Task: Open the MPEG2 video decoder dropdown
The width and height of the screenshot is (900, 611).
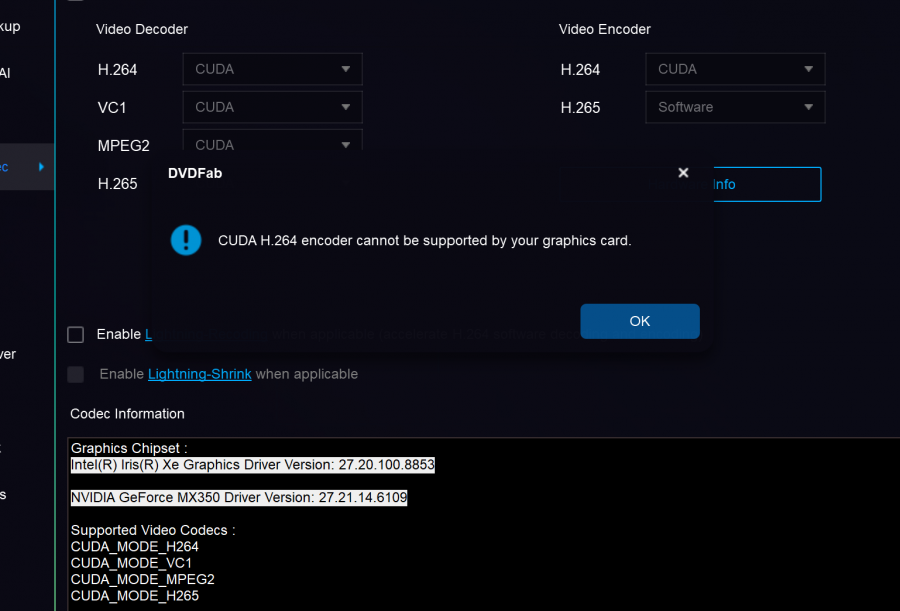Action: pyautogui.click(x=273, y=141)
